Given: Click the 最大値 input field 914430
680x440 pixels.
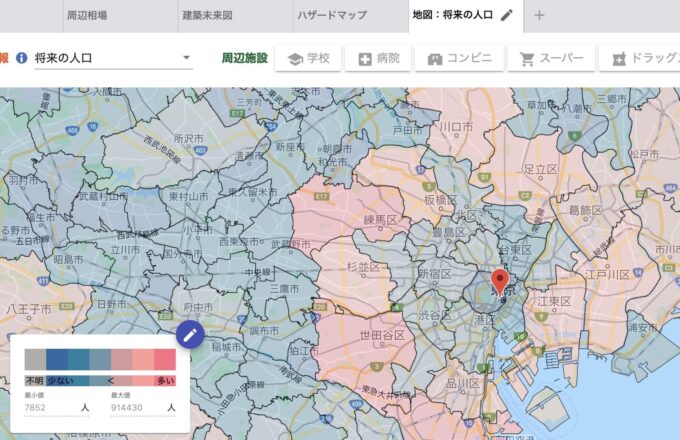Looking at the screenshot, I should click(134, 408).
